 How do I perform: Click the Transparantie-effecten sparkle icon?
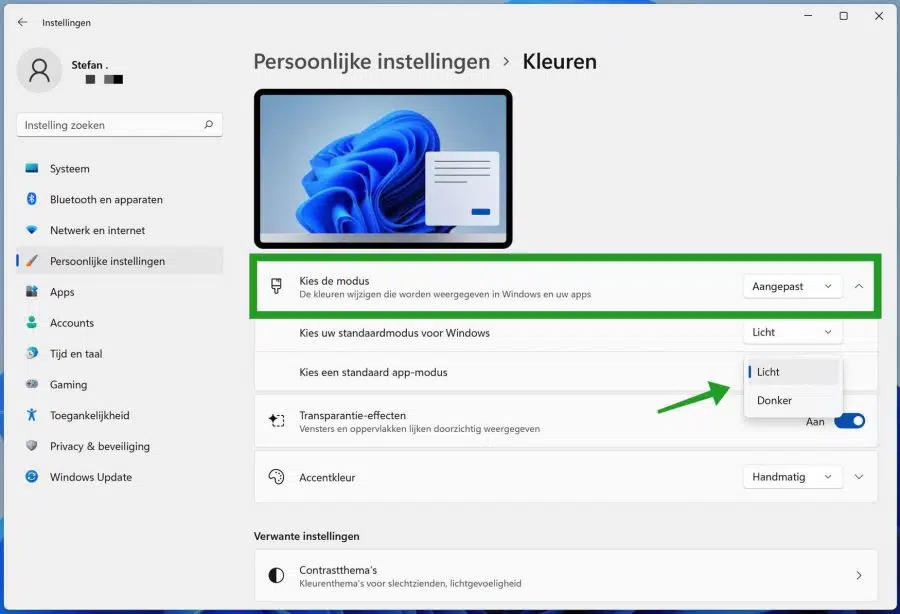pyautogui.click(x=277, y=421)
